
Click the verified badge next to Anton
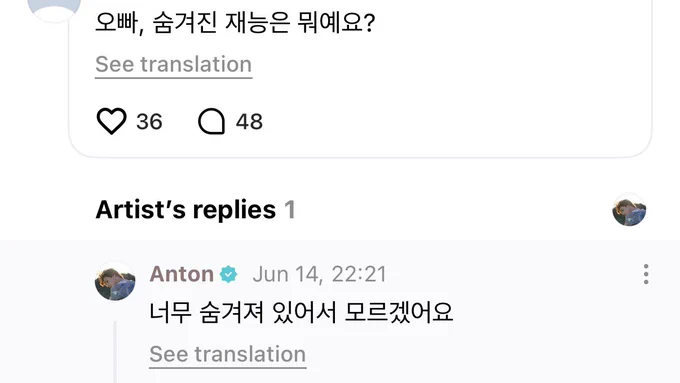tap(229, 275)
